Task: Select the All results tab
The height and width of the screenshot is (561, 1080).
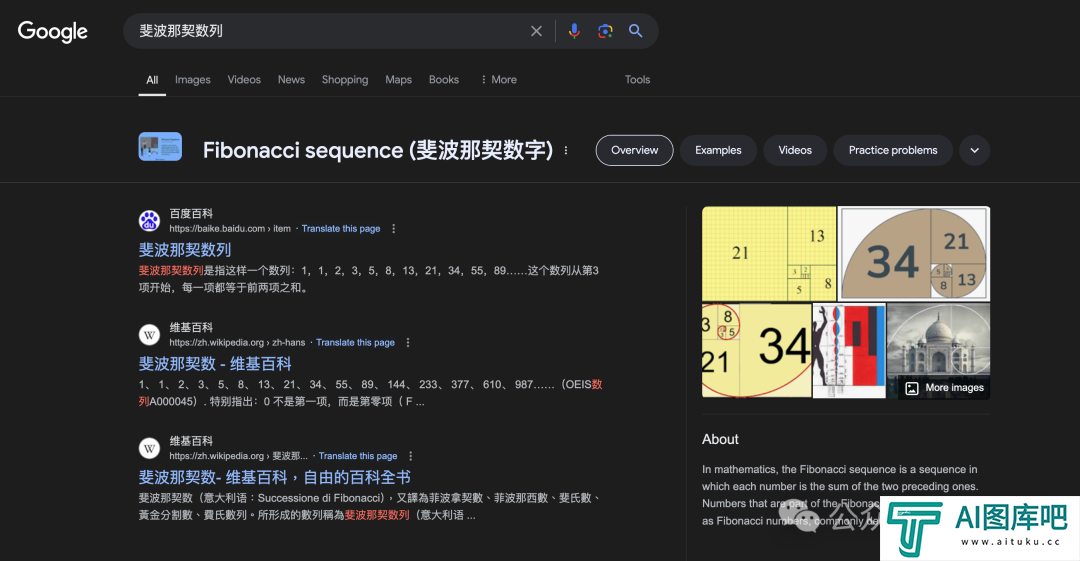Action: (x=152, y=80)
